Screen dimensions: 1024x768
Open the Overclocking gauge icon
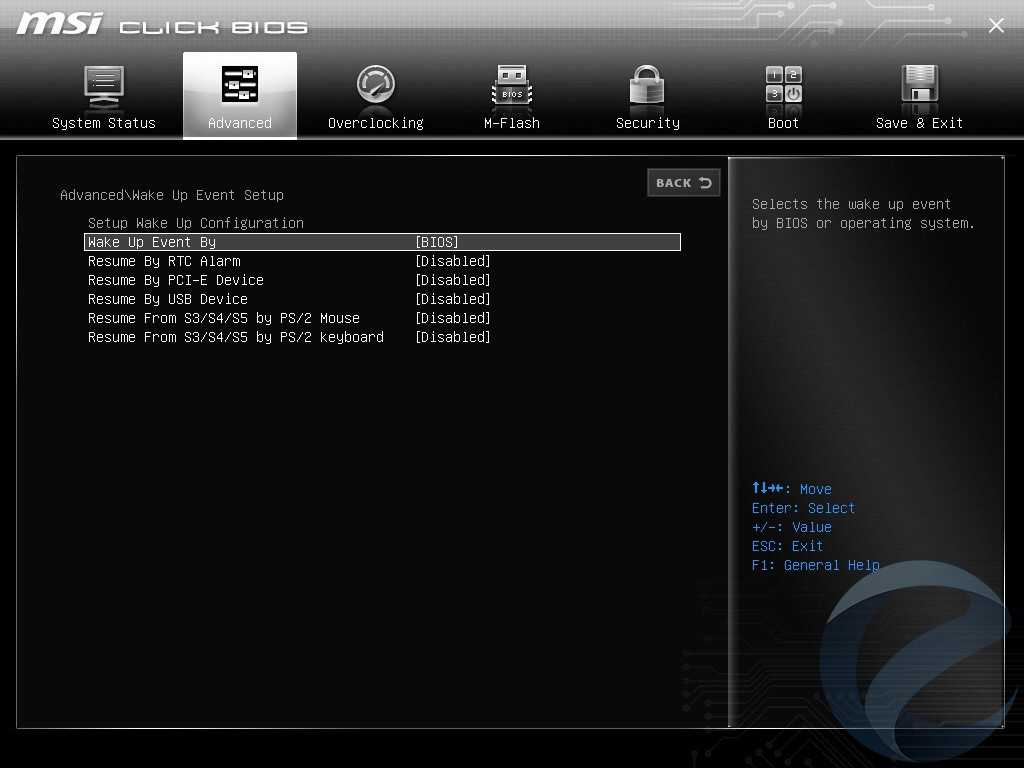376,86
